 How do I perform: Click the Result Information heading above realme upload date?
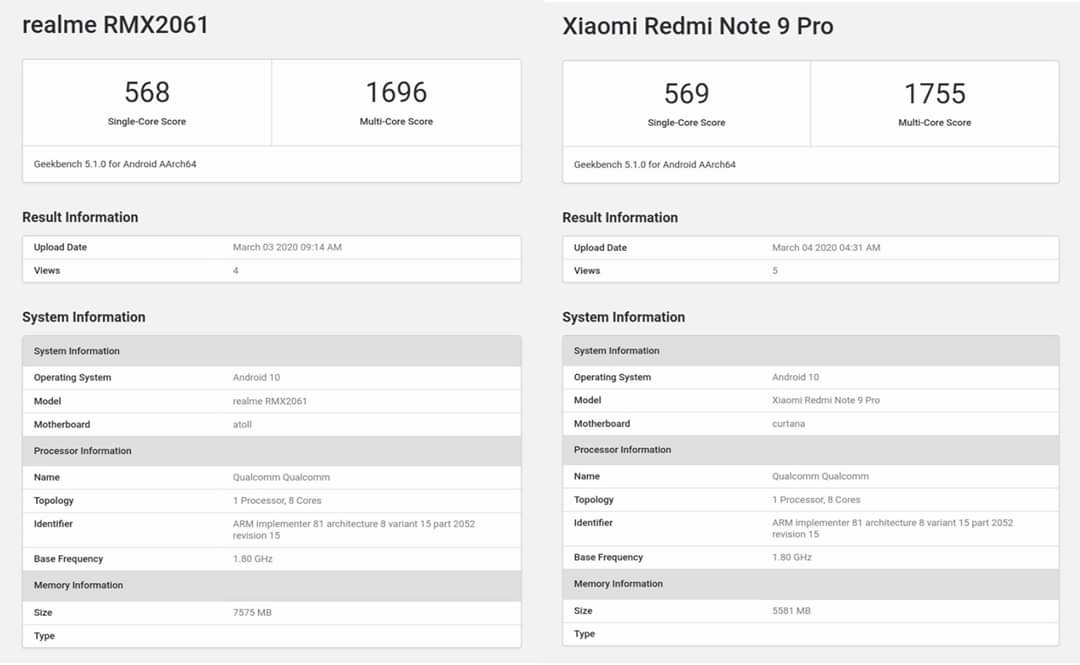(x=80, y=217)
